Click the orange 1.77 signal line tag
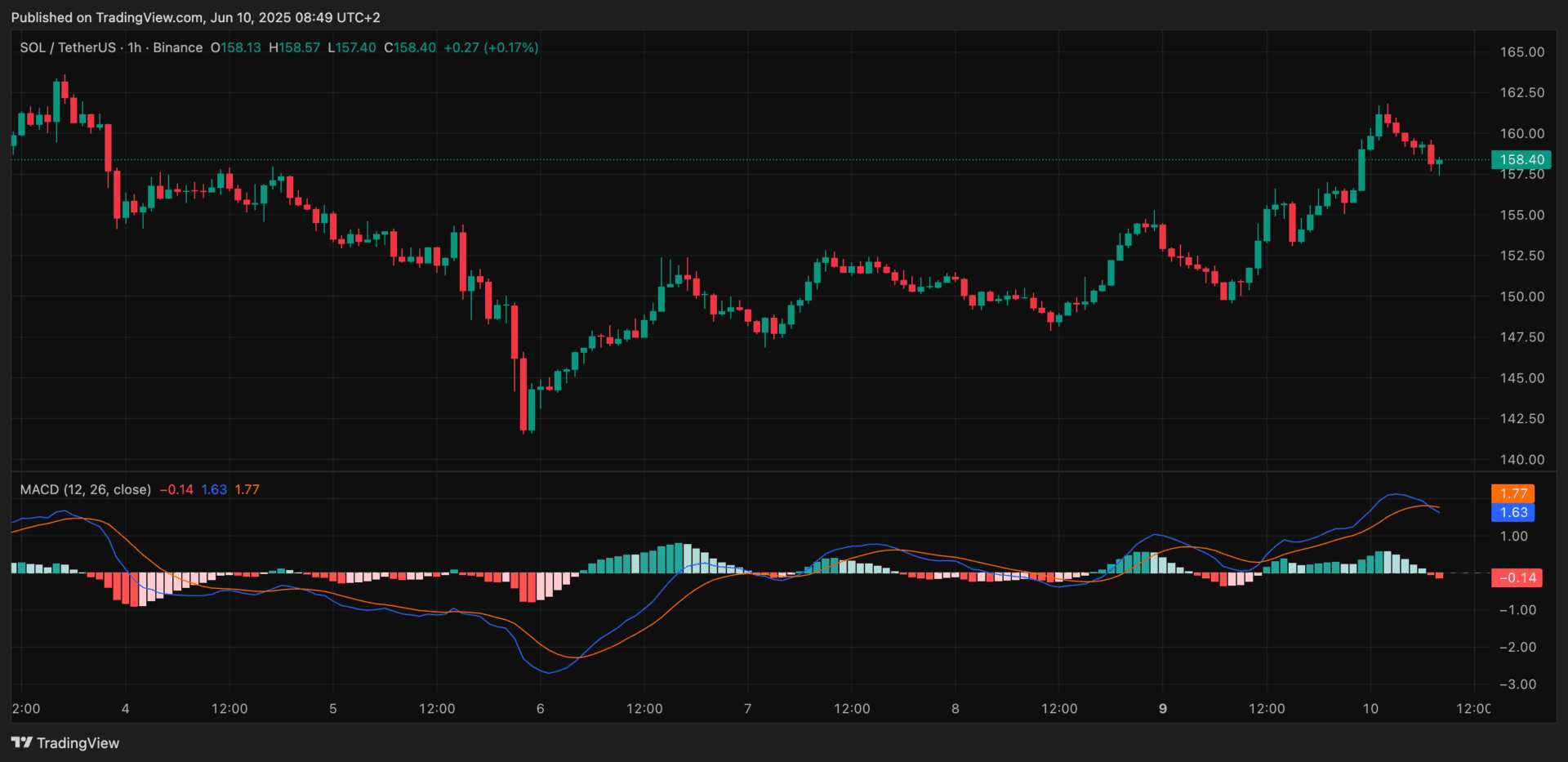This screenshot has height=762, width=1568. pyautogui.click(x=1512, y=493)
